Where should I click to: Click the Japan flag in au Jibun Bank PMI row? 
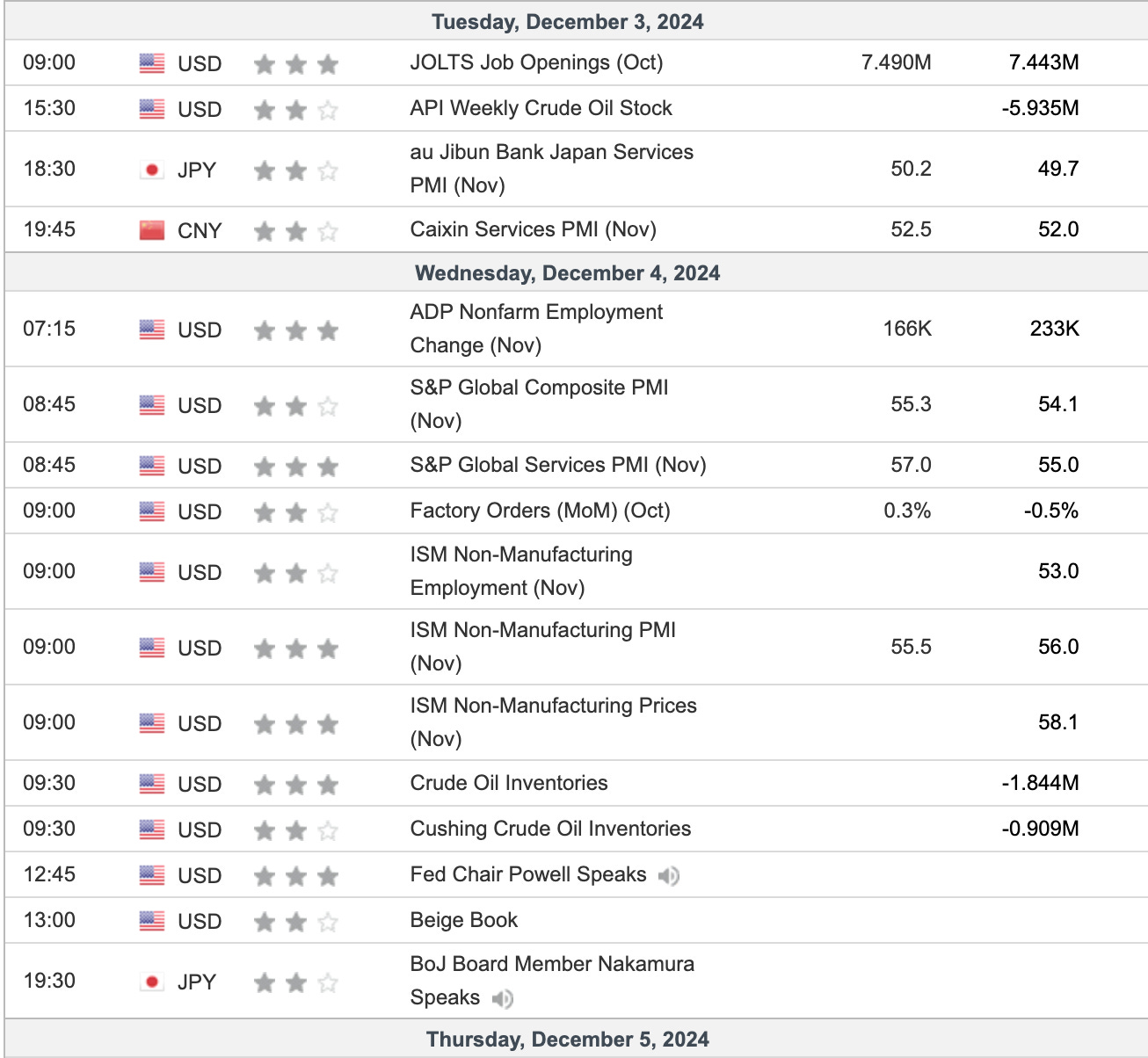(152, 170)
